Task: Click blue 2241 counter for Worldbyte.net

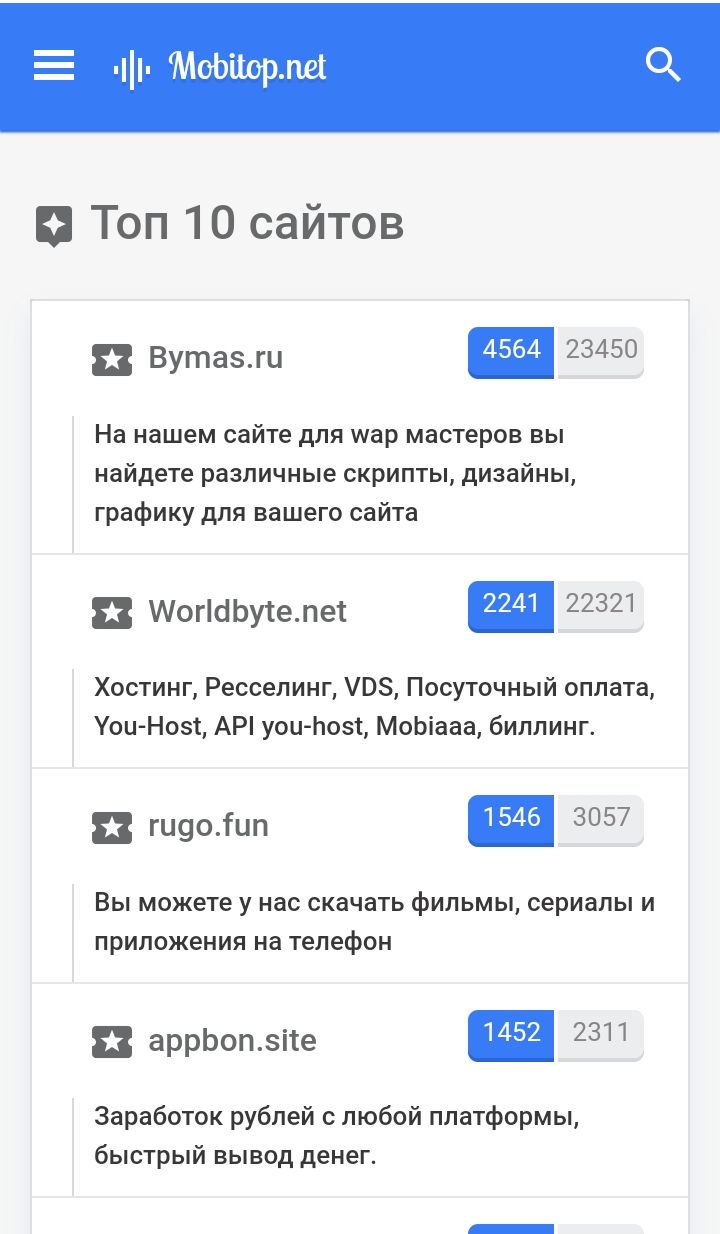Action: click(x=511, y=604)
